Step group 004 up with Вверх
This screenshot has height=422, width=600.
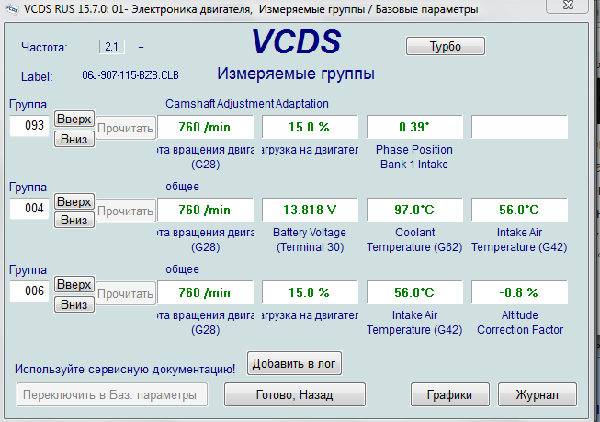pos(74,201)
